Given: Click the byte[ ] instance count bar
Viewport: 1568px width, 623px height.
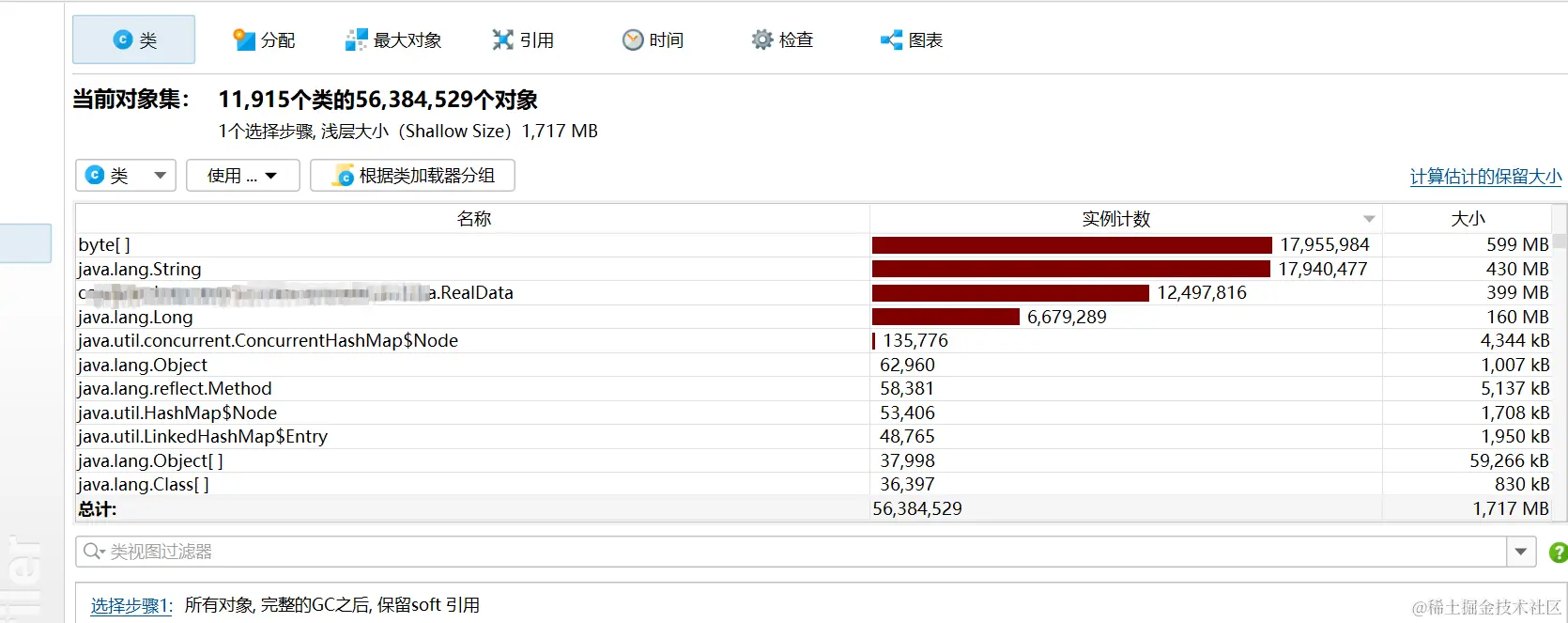Looking at the screenshot, I should 1072,244.
